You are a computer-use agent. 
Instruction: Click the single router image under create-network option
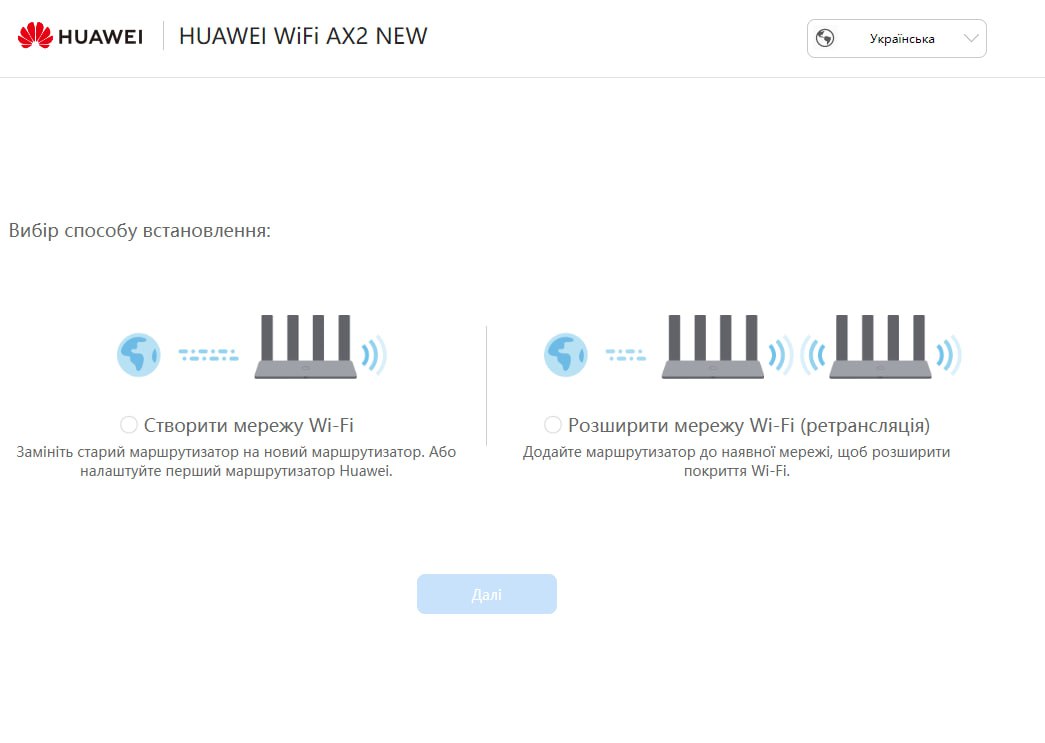305,348
